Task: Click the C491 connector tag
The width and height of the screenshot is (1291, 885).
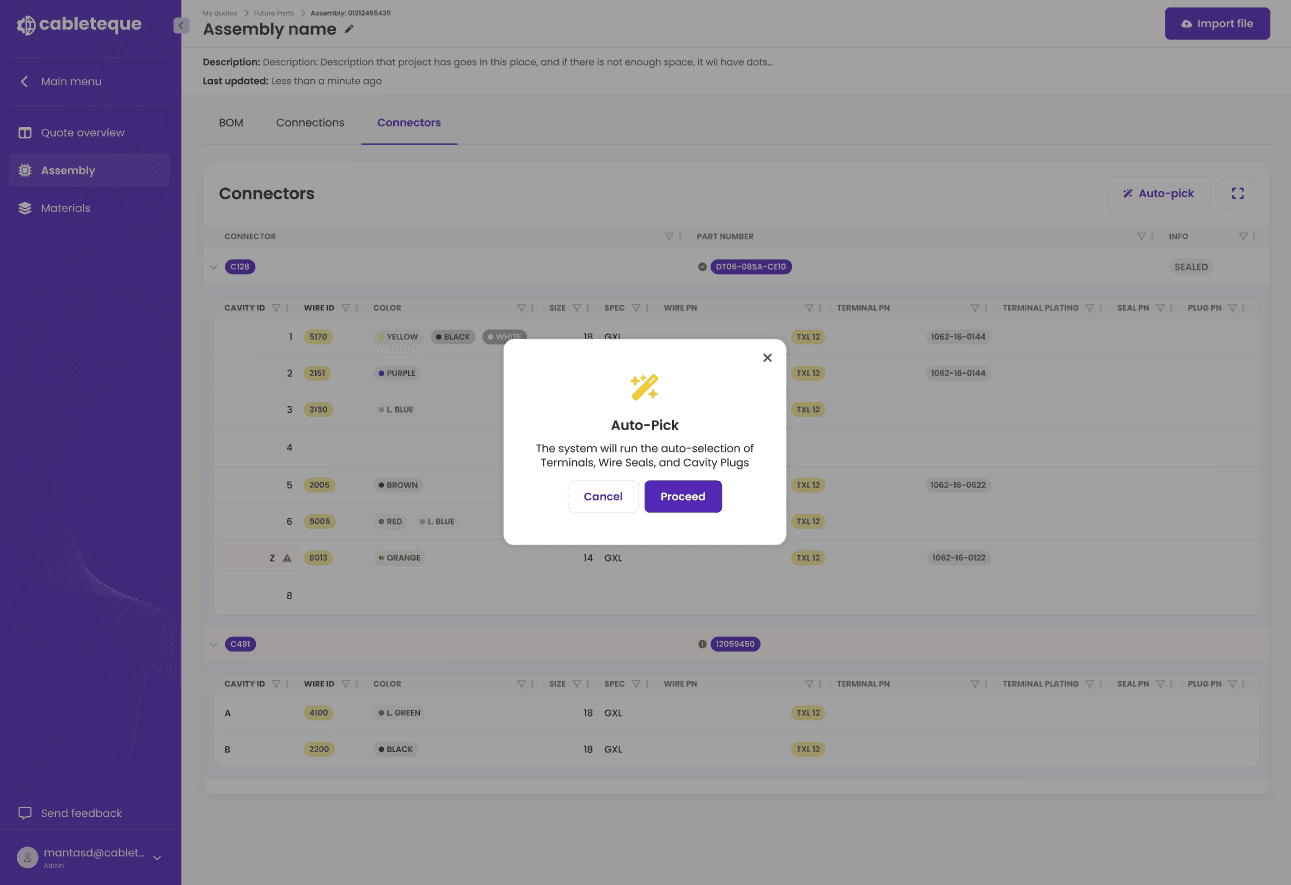Action: click(x=240, y=644)
